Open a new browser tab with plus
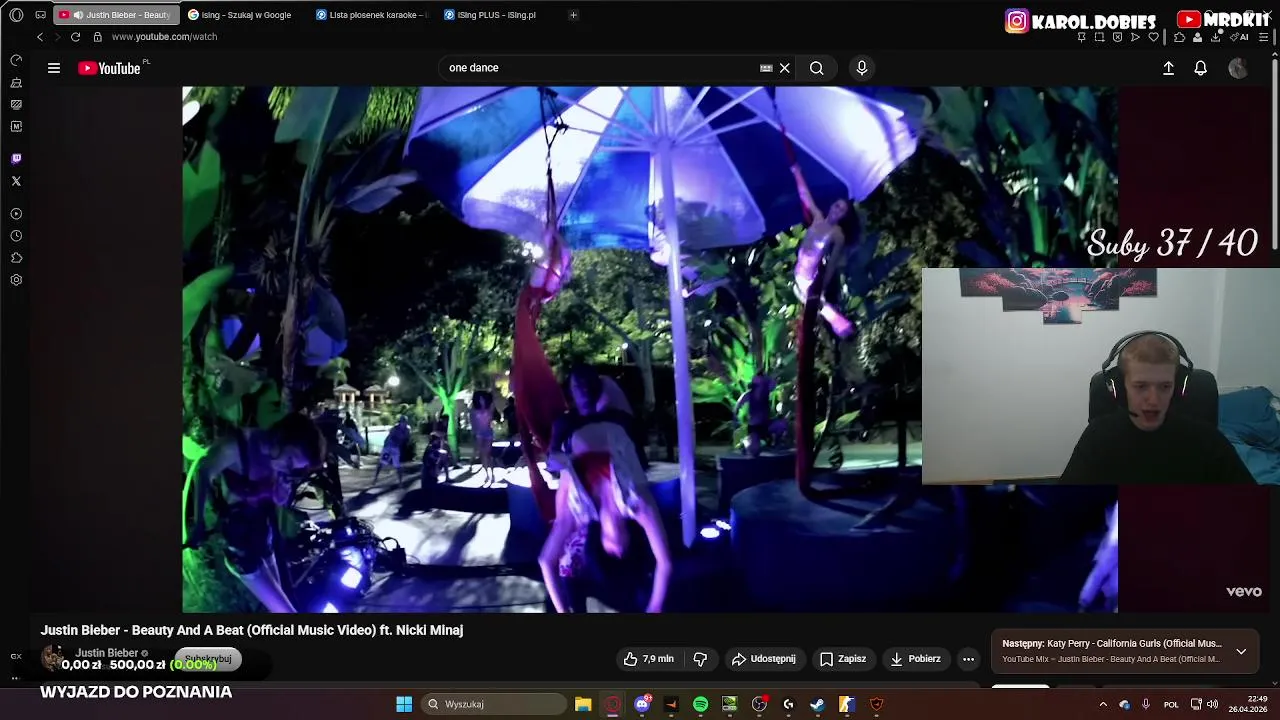The image size is (1280, 720). pos(573,15)
